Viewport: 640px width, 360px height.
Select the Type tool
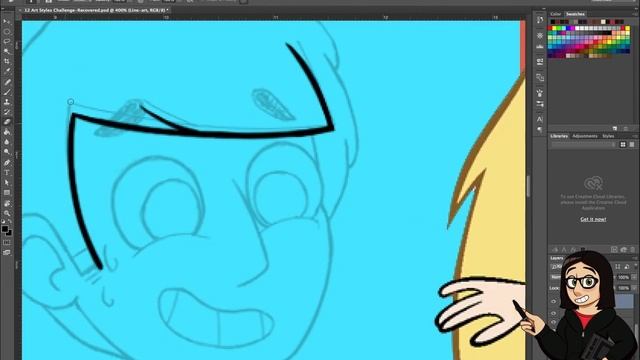point(7,173)
